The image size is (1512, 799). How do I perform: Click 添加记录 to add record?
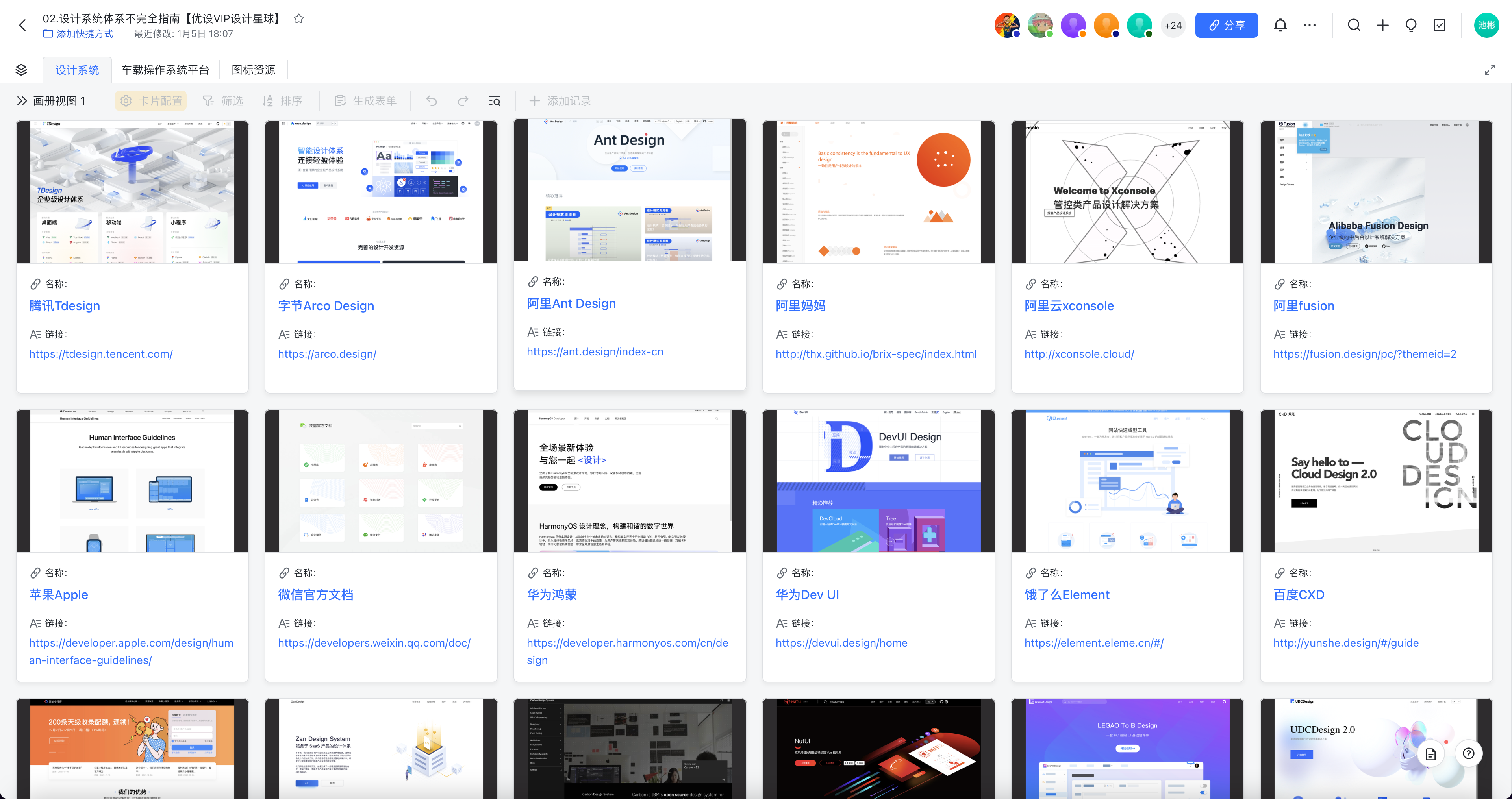[560, 101]
